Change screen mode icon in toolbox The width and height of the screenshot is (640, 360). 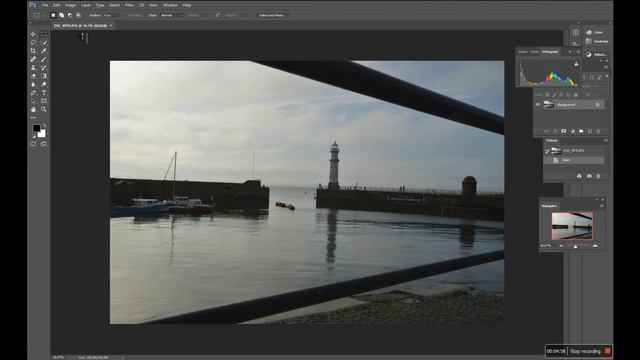(x=44, y=144)
